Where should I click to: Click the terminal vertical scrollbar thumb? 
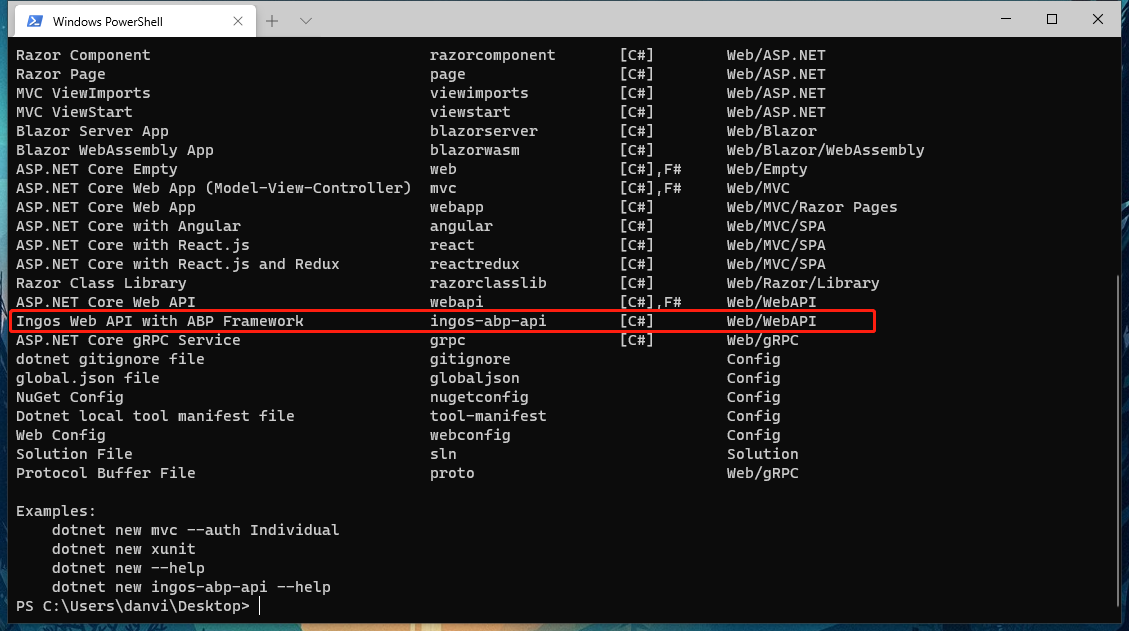pyautogui.click(x=1117, y=442)
